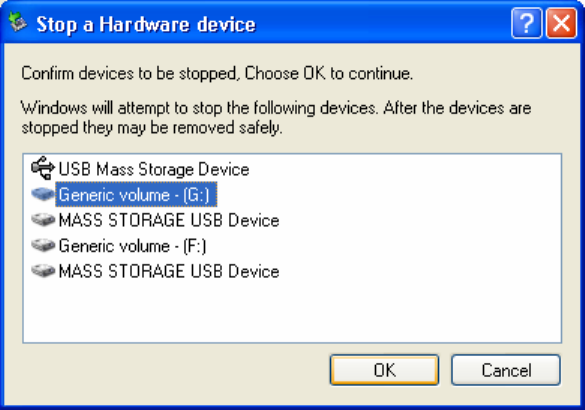
Task: Click the "Stop a Hardware device" title text
Action: 146,25
